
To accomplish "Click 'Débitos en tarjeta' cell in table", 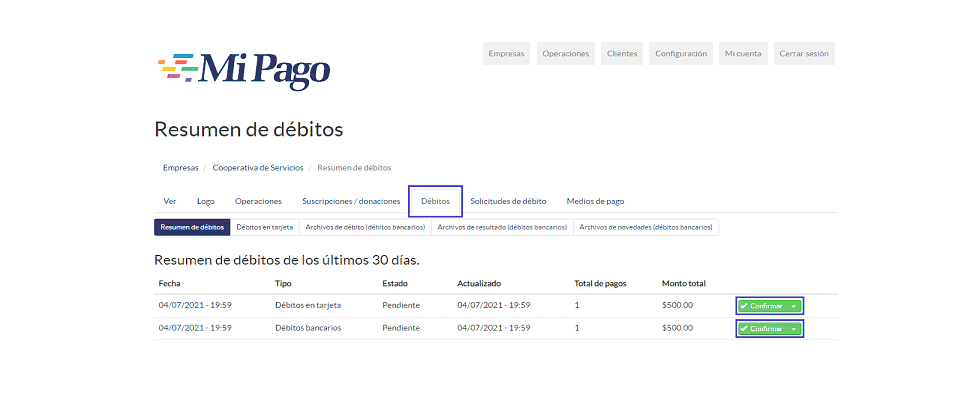I will click(308, 305).
